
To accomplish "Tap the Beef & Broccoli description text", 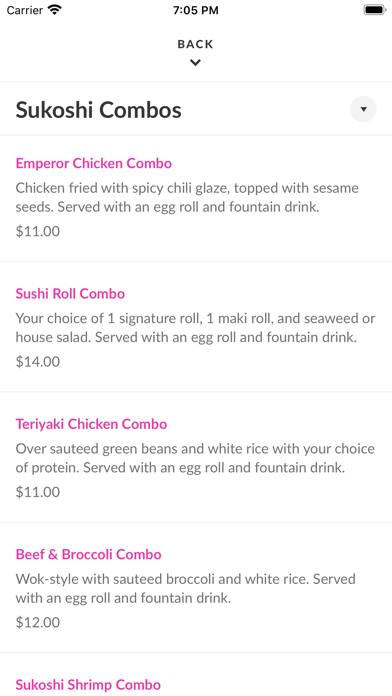I will coord(186,589).
